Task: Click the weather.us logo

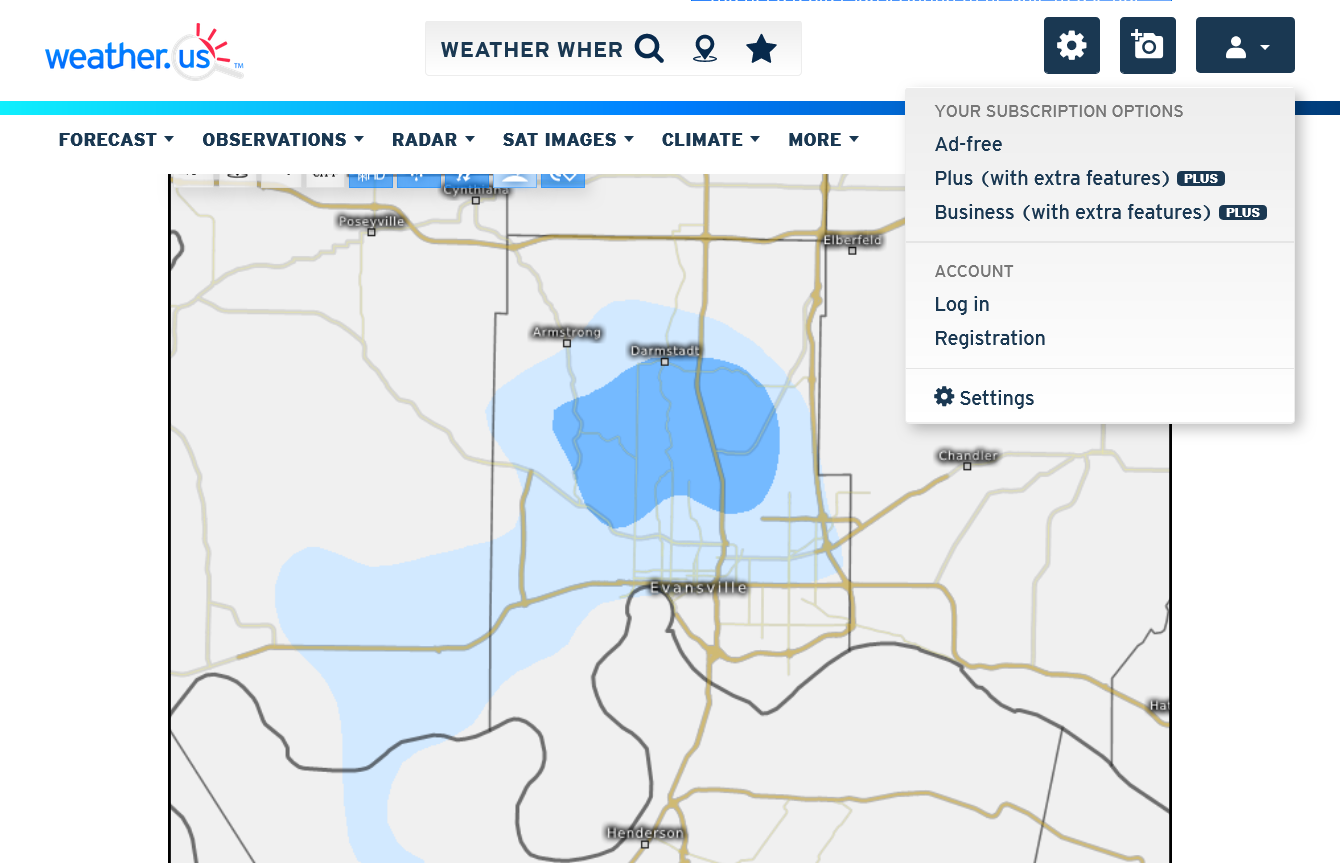Action: (144, 51)
